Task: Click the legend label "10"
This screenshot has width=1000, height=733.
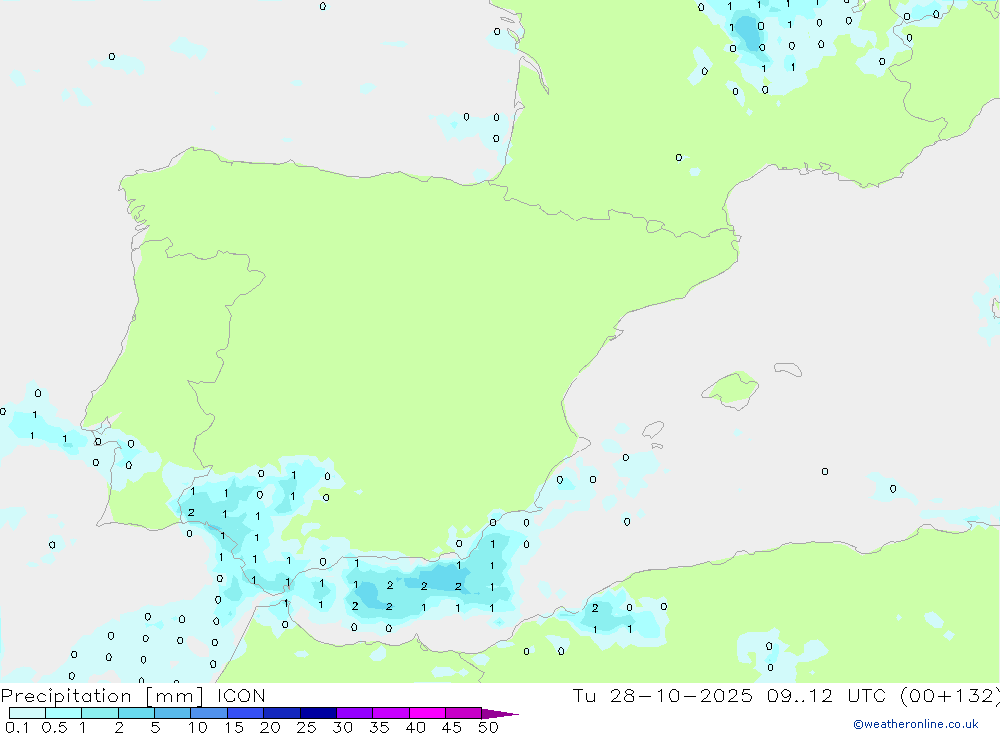Action: (x=198, y=727)
